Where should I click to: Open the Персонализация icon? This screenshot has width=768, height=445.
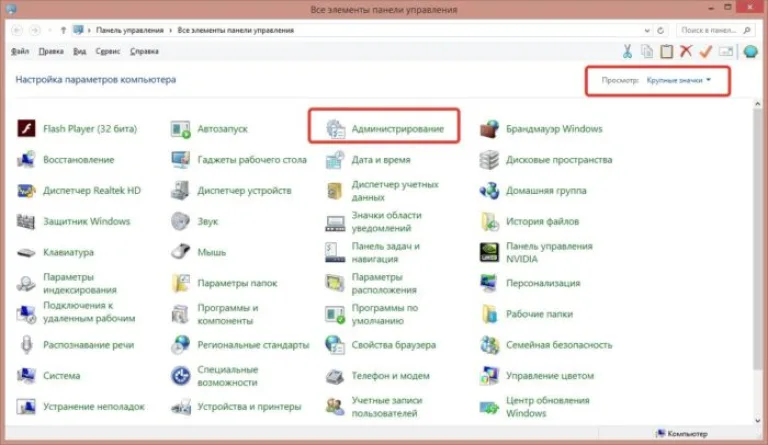click(x=489, y=283)
